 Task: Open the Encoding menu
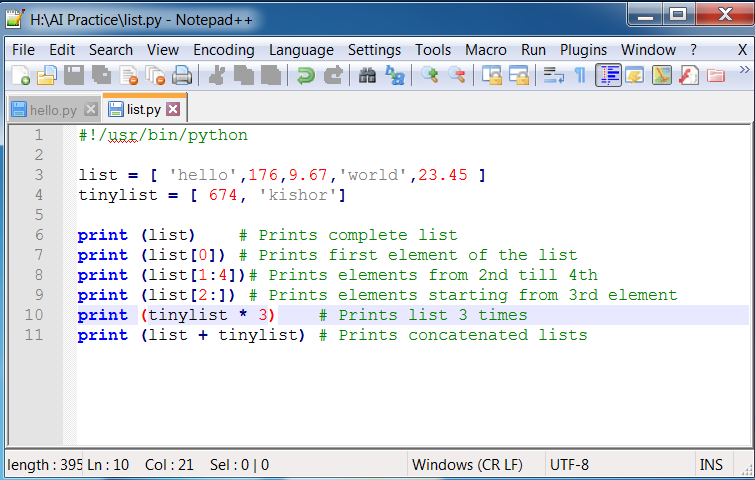click(x=224, y=50)
